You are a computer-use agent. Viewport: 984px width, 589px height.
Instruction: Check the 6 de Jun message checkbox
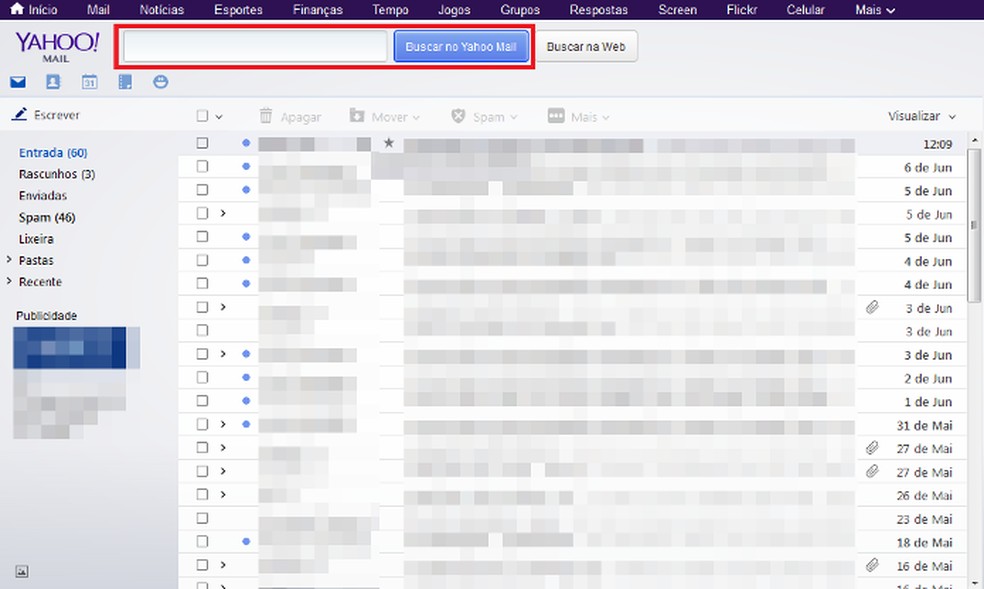click(202, 166)
